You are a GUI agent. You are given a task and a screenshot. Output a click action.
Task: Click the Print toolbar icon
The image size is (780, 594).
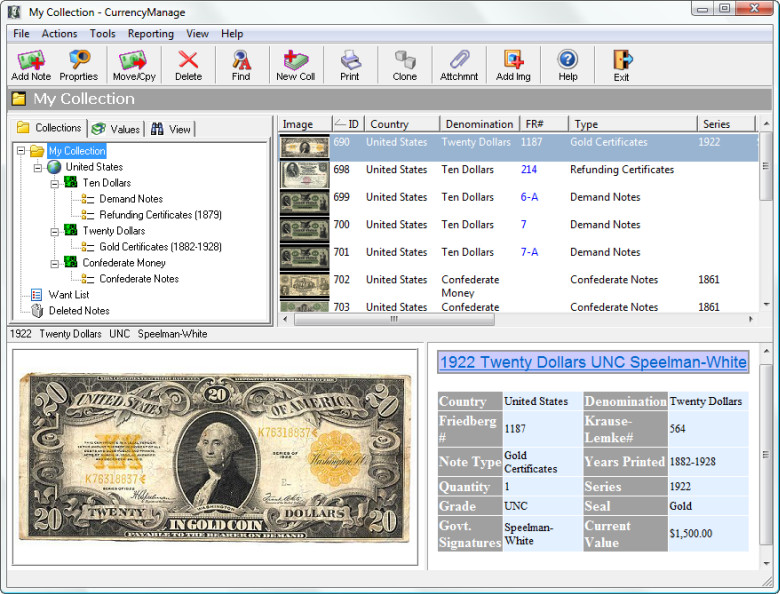(350, 60)
